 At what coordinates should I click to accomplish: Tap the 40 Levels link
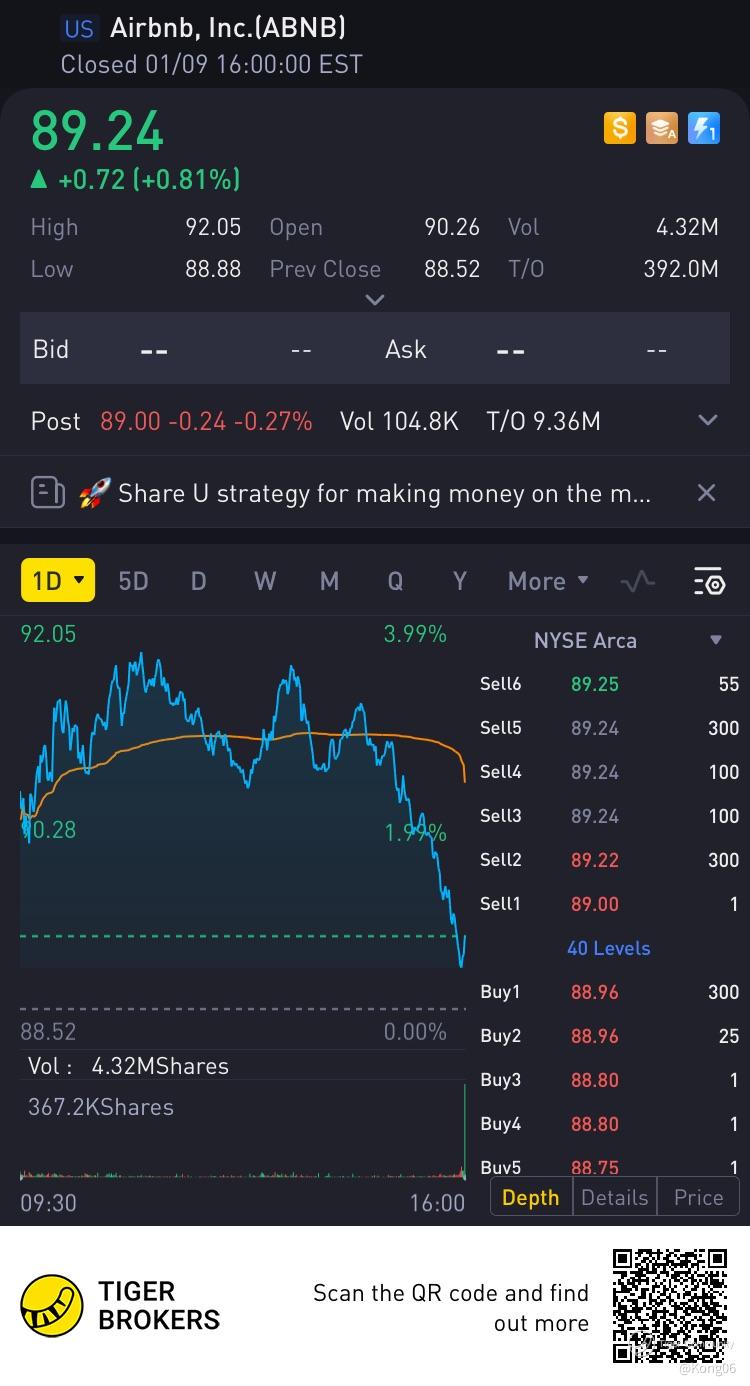coord(608,948)
